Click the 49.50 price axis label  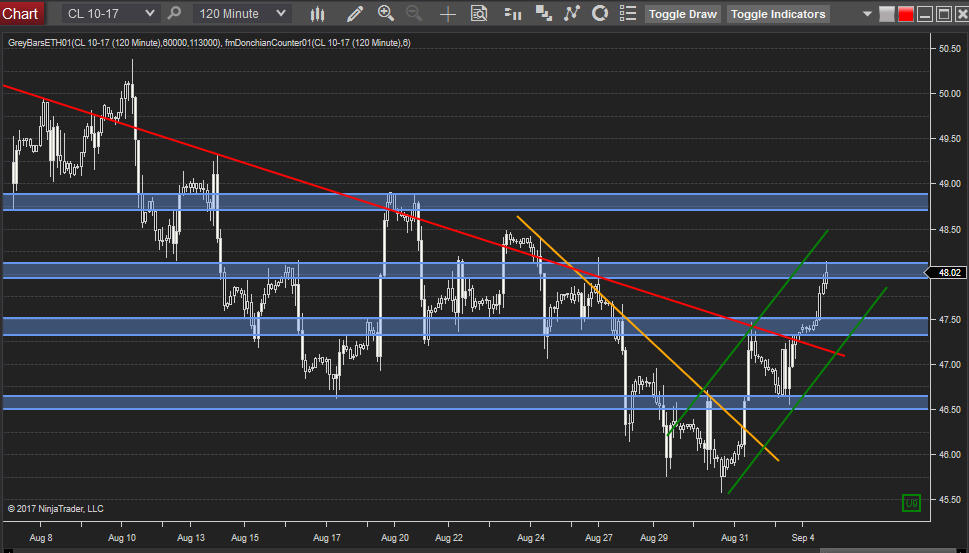pos(949,138)
